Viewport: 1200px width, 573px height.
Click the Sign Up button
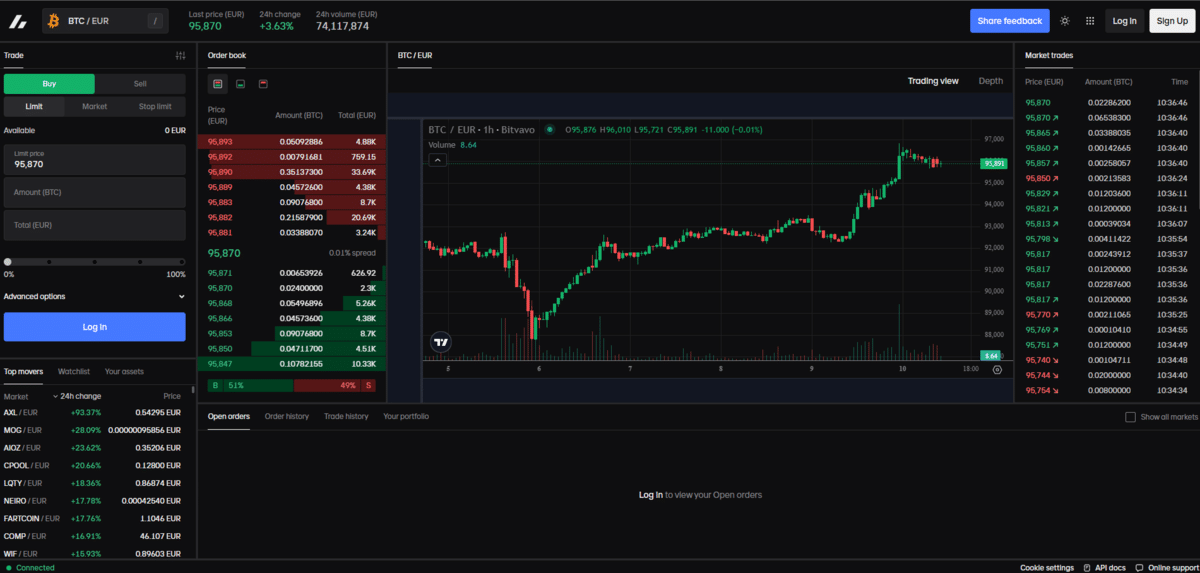pyautogui.click(x=1172, y=20)
